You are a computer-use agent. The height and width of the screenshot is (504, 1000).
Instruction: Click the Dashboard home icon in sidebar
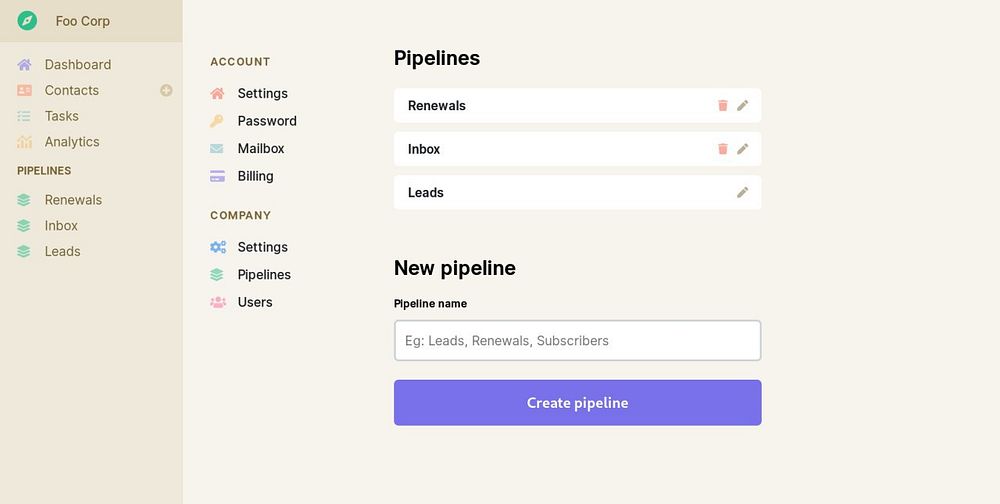25,65
